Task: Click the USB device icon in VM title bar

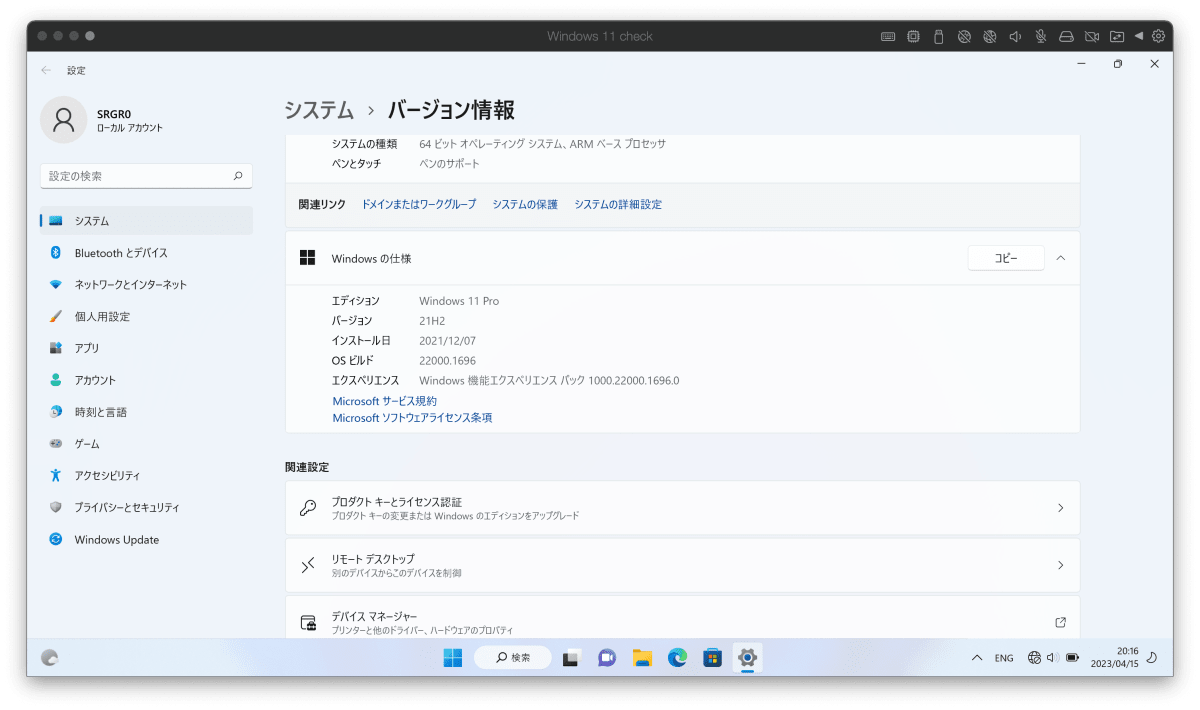Action: [x=938, y=36]
